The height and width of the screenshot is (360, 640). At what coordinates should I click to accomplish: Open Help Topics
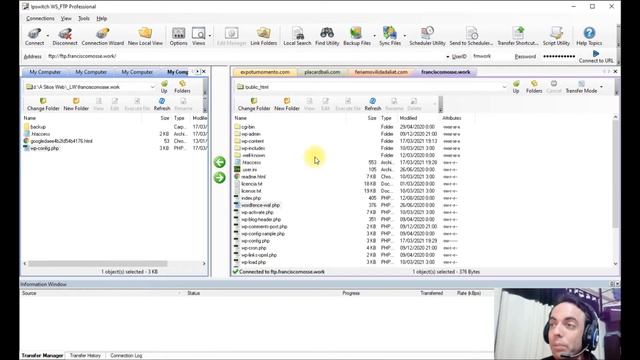[x=589, y=36]
